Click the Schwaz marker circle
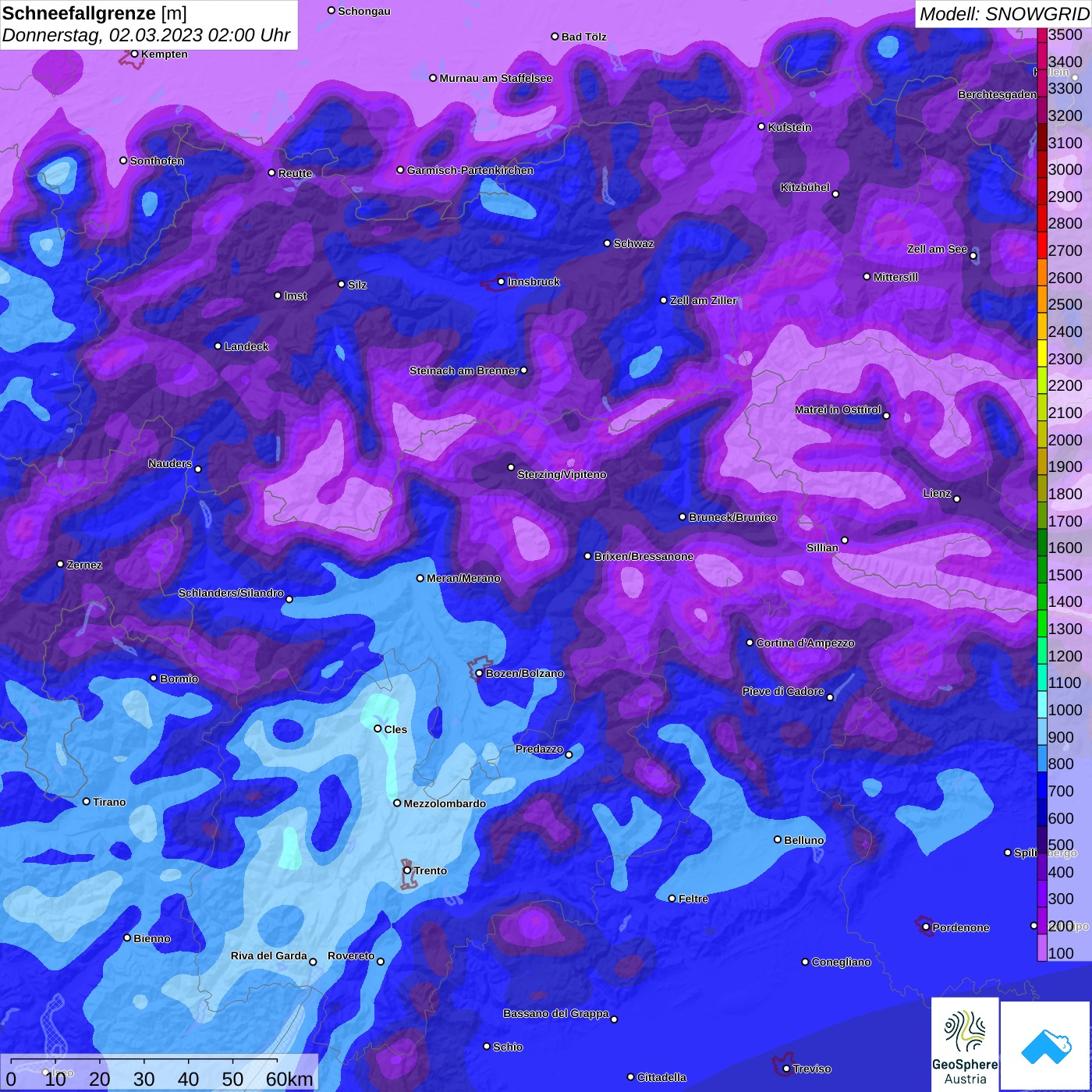The width and height of the screenshot is (1092, 1092). pos(607,243)
